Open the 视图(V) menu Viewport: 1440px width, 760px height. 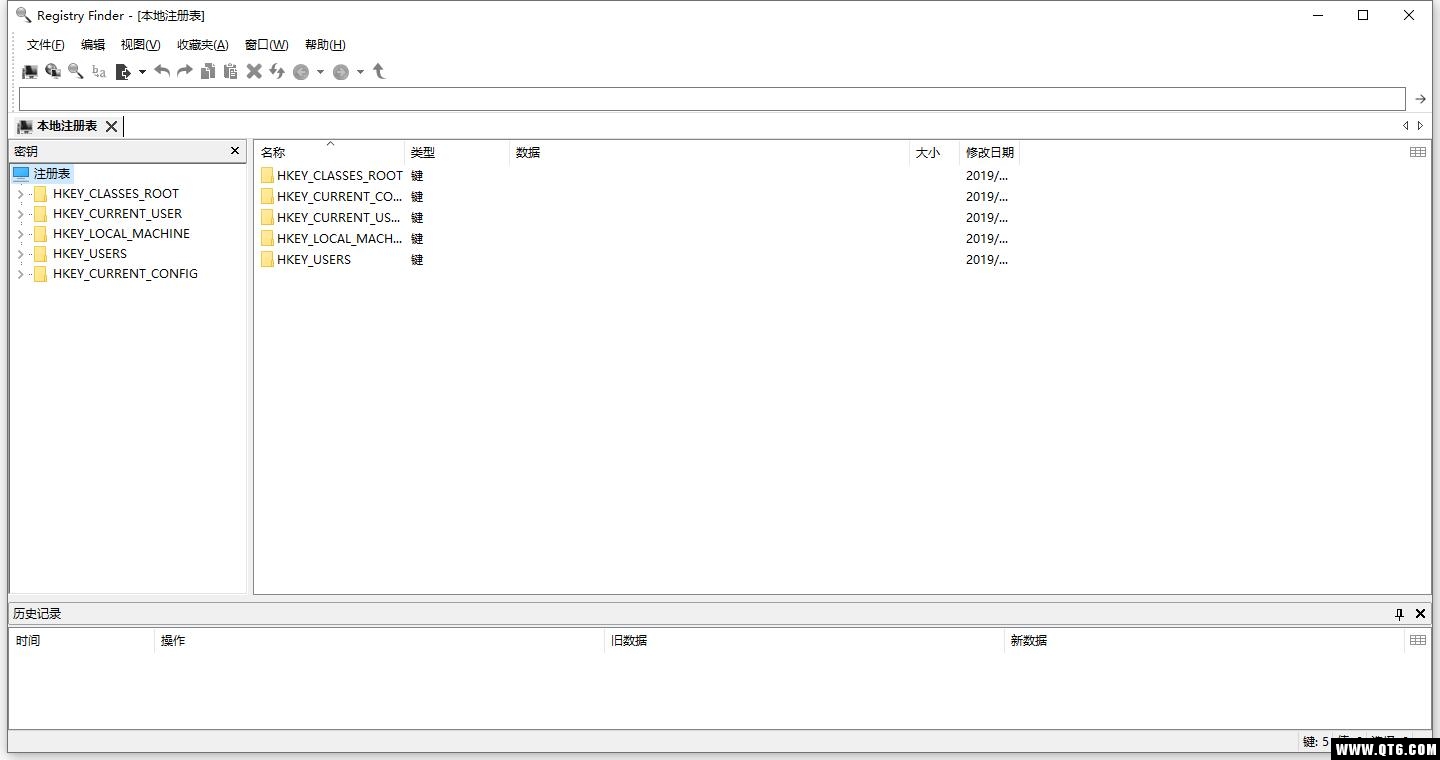141,45
